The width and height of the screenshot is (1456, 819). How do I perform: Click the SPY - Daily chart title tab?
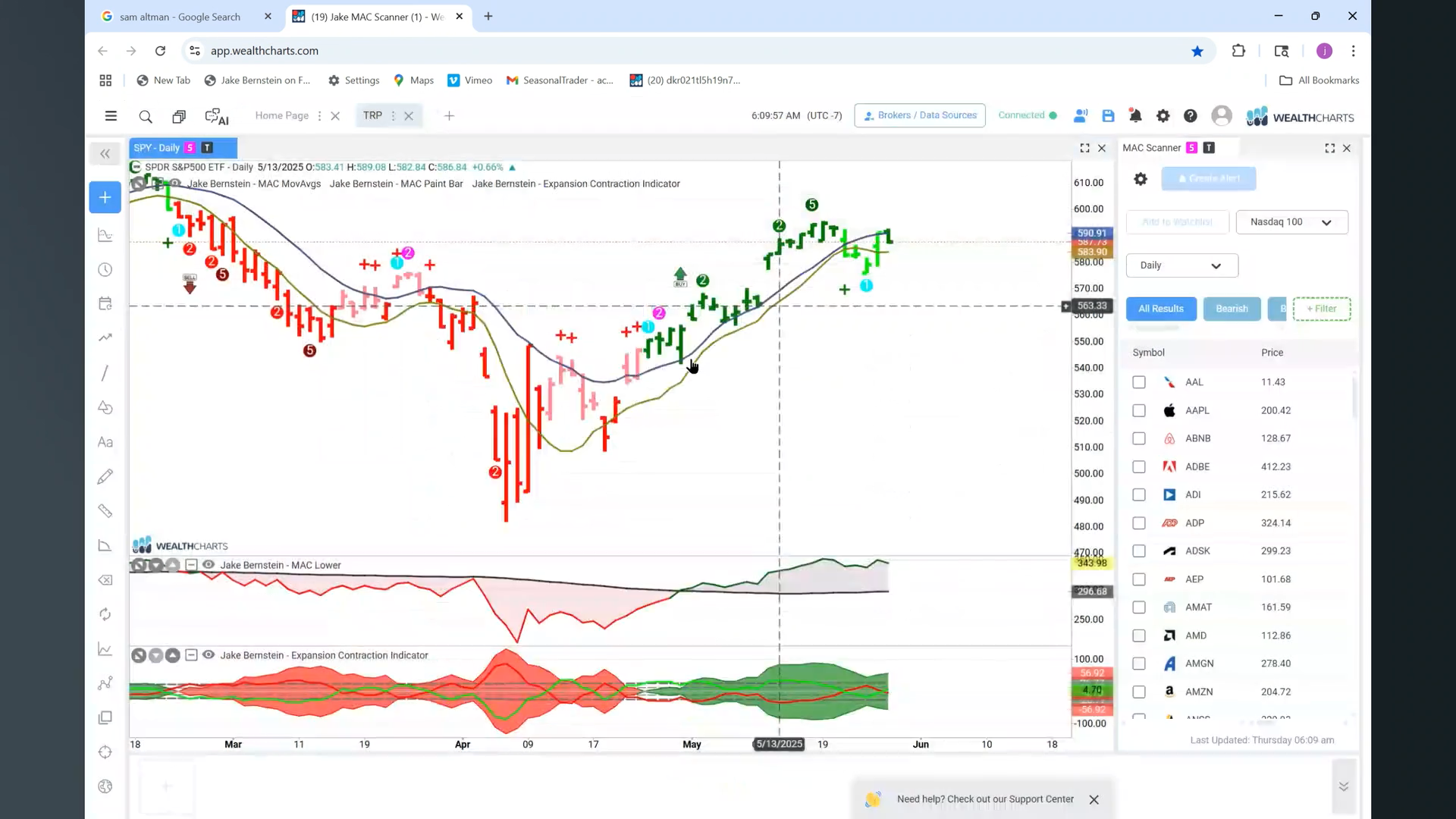[x=183, y=148]
